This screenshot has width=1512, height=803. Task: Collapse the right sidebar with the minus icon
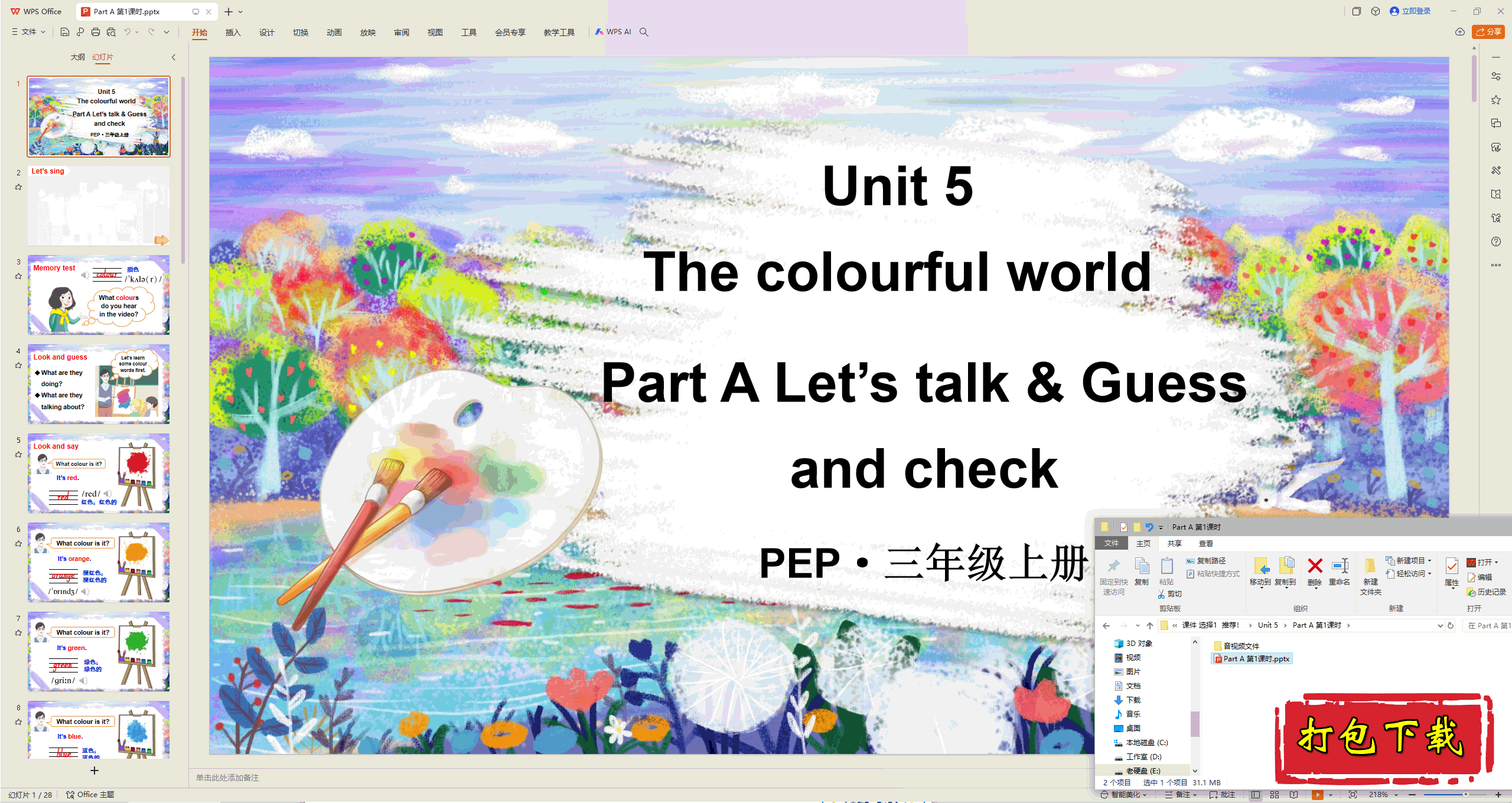(x=1496, y=57)
